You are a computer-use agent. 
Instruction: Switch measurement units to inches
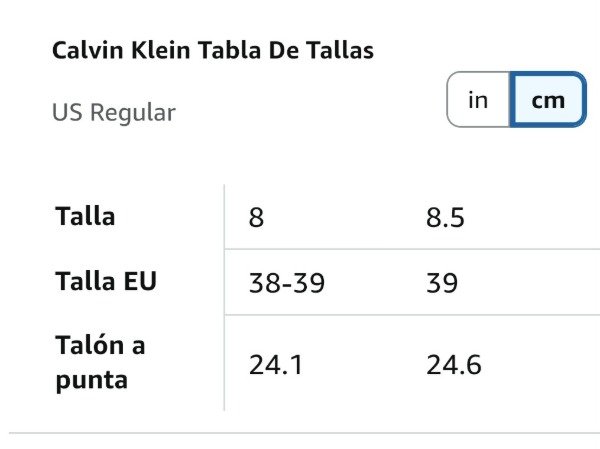pyautogui.click(x=479, y=100)
